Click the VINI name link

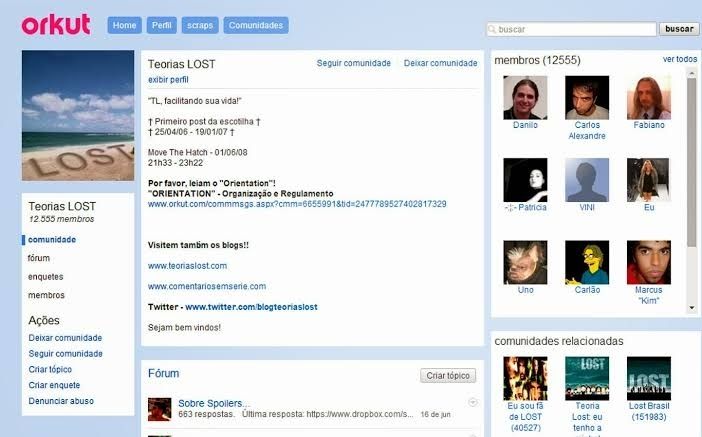[x=587, y=207]
